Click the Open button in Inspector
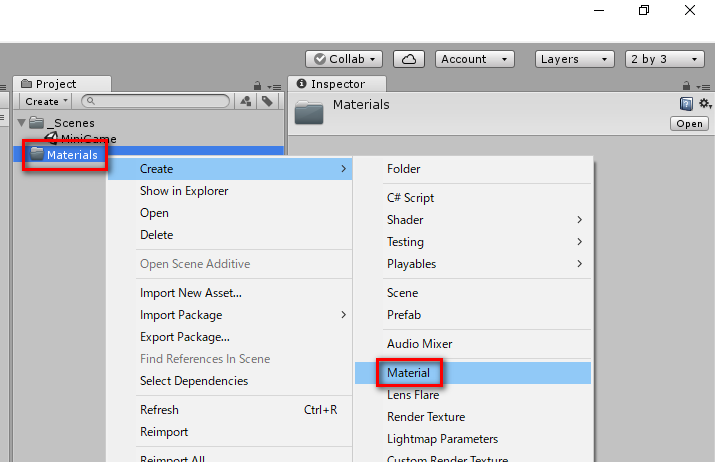The height and width of the screenshot is (462, 715). click(689, 124)
